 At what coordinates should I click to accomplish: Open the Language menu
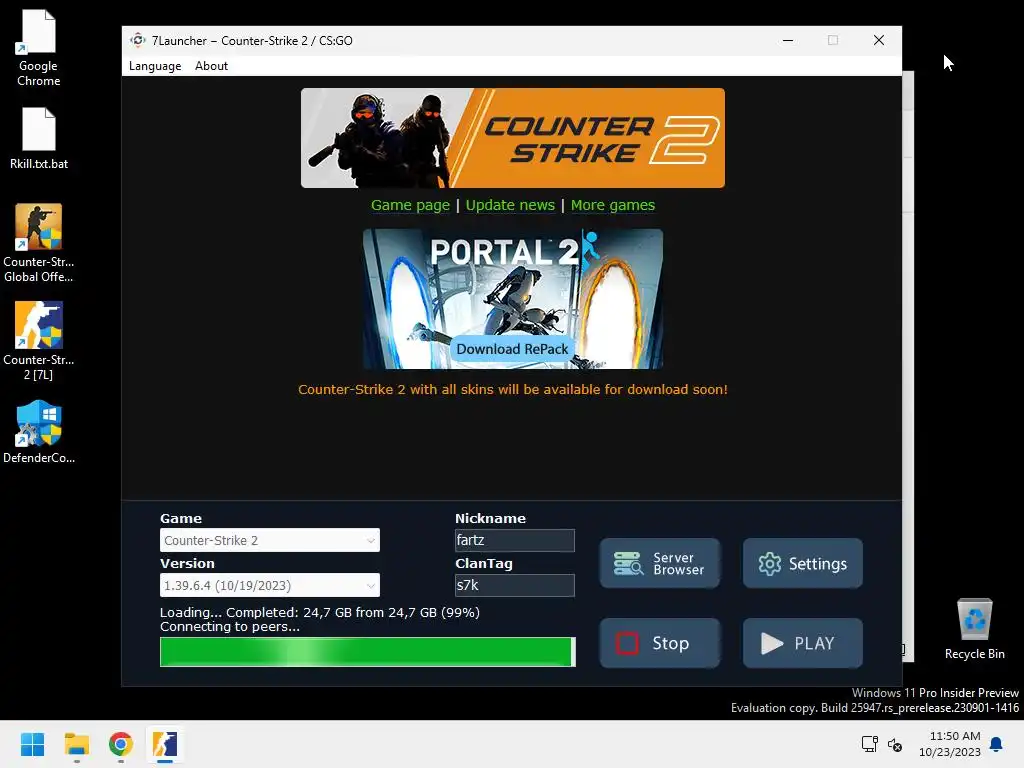point(155,66)
